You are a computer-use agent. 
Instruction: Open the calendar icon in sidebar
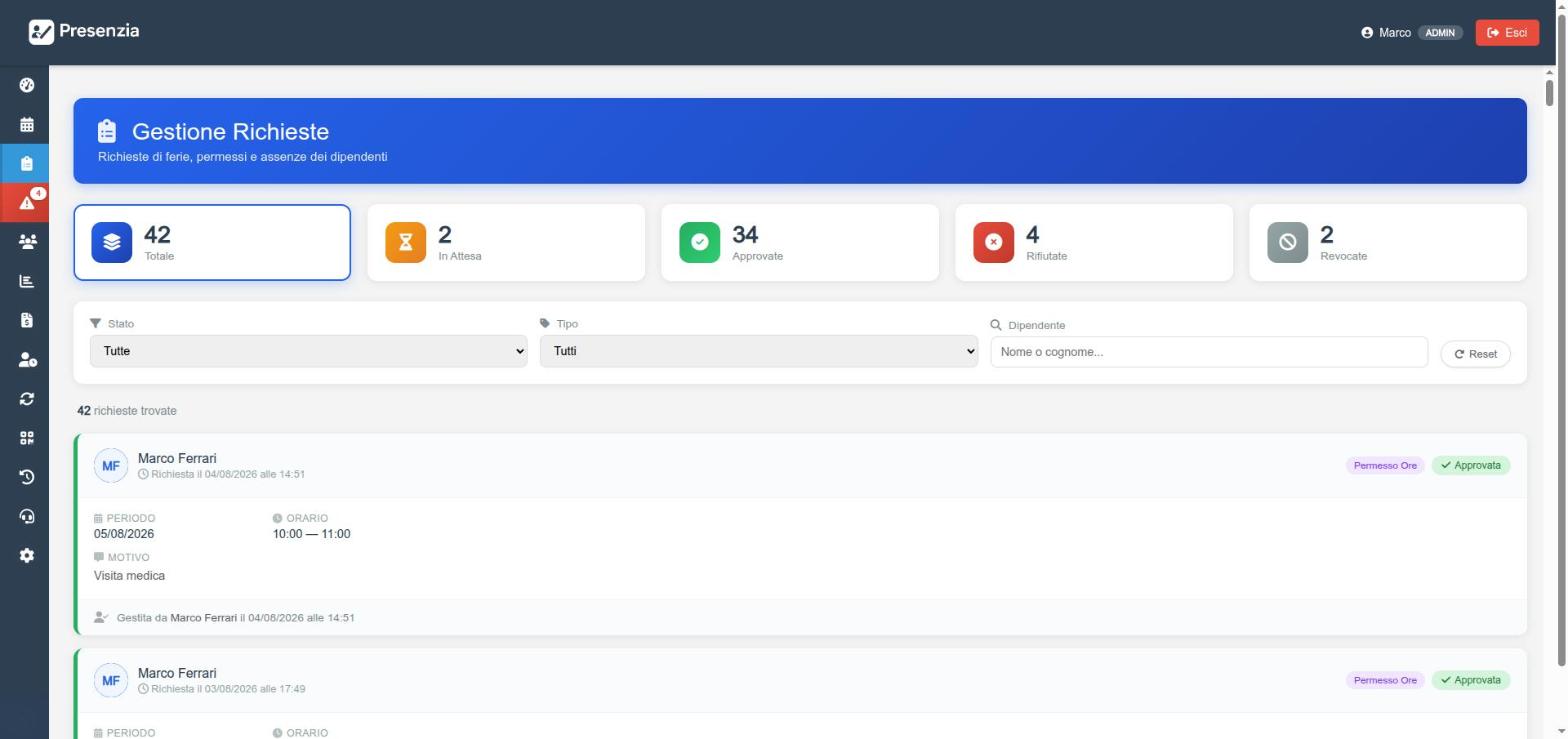coord(27,125)
